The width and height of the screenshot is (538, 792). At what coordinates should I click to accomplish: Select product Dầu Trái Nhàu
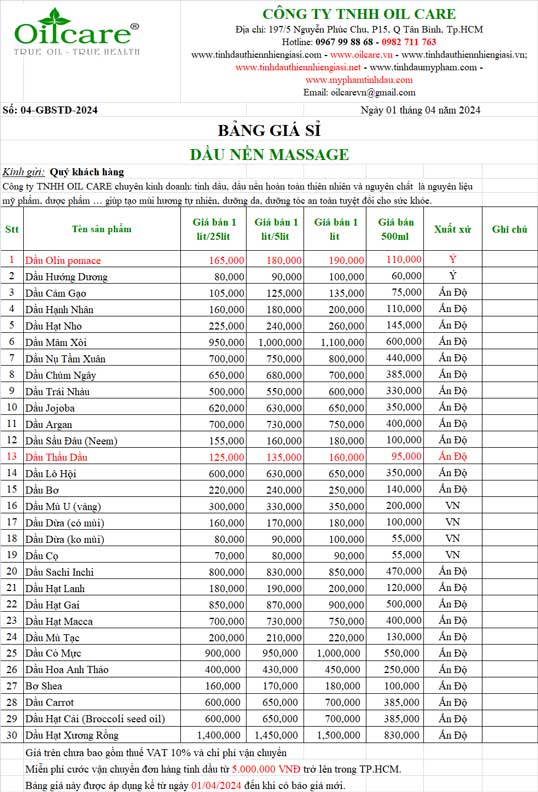[57, 391]
